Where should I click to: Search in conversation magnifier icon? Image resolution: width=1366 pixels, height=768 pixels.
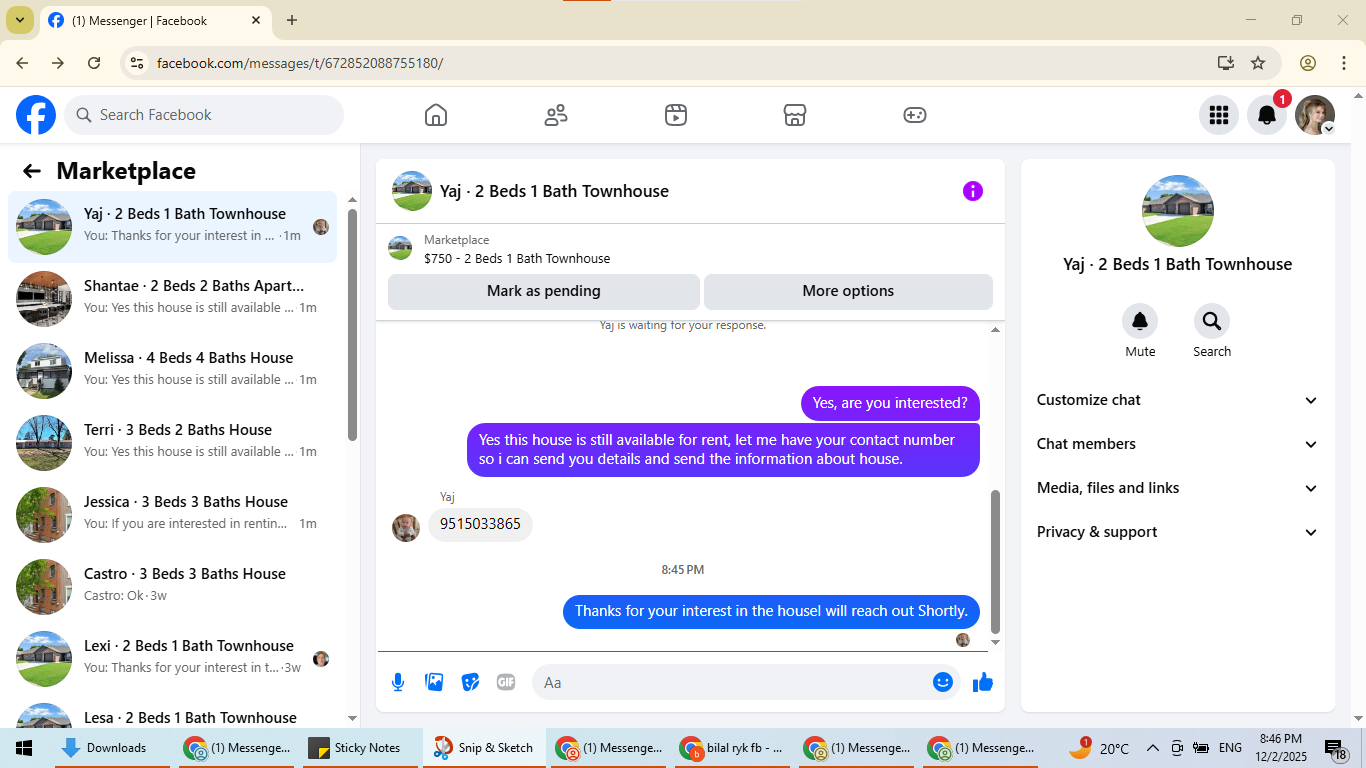pos(1212,321)
